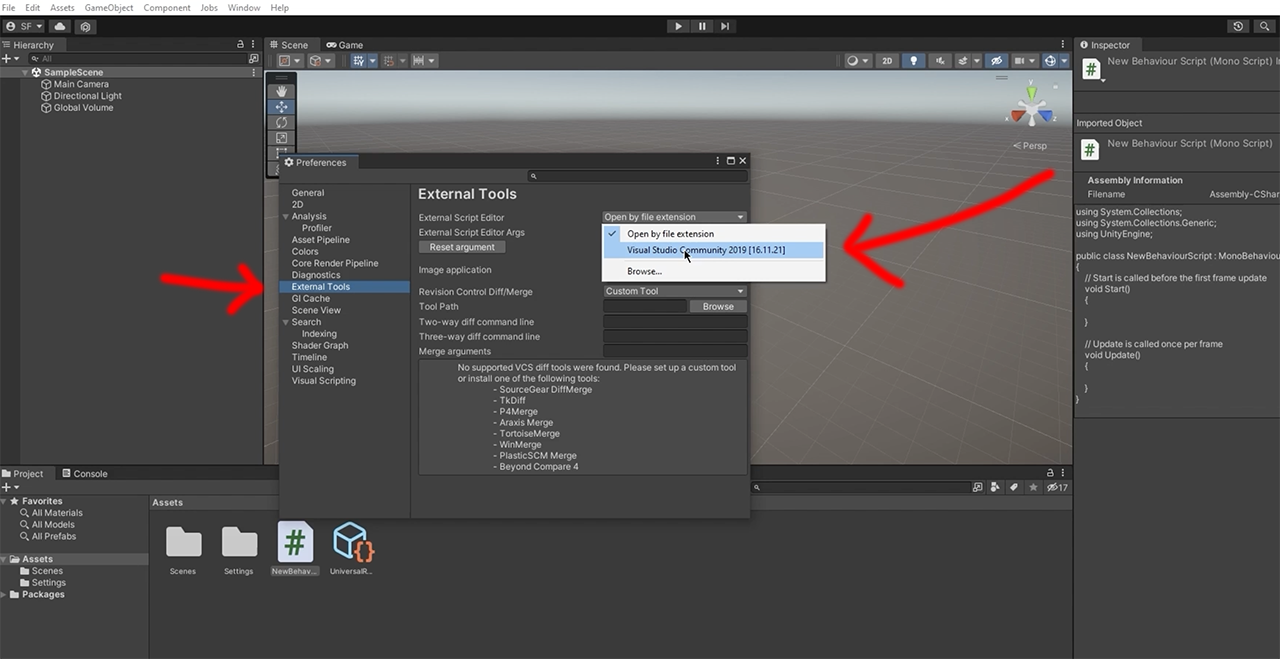Toggle 2D view mode in Scene
The image size is (1280, 659).
click(886, 61)
